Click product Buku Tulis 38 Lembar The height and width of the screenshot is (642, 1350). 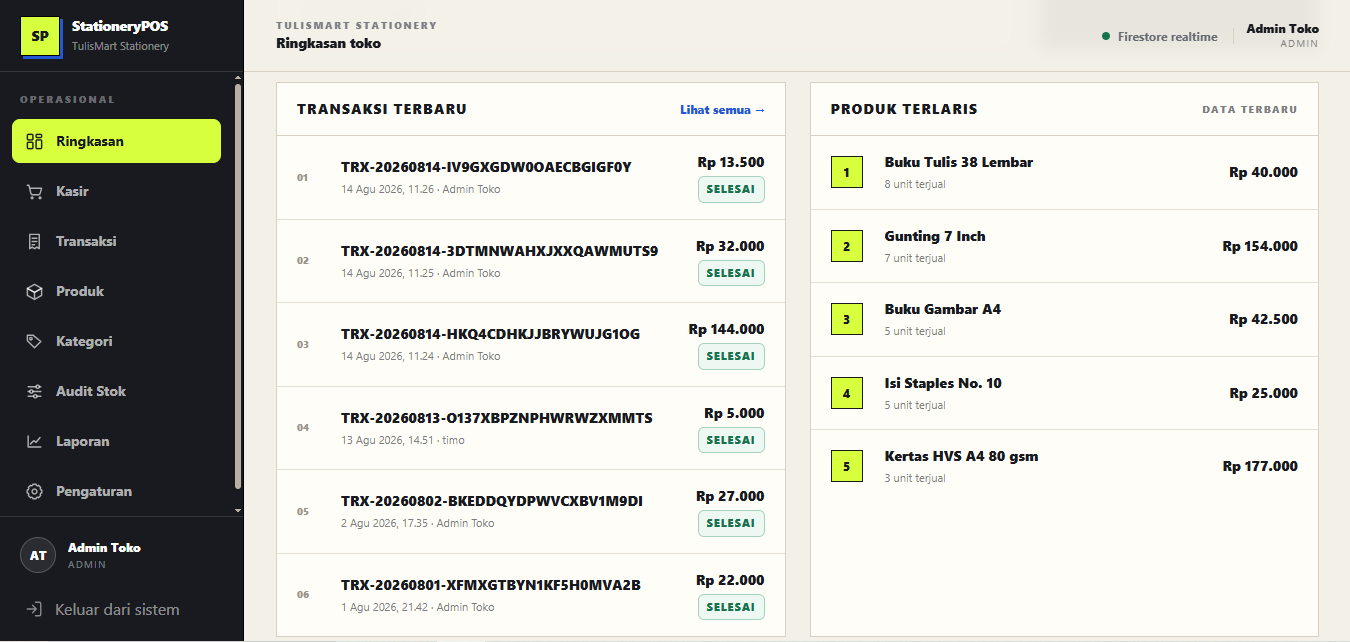click(x=1064, y=173)
